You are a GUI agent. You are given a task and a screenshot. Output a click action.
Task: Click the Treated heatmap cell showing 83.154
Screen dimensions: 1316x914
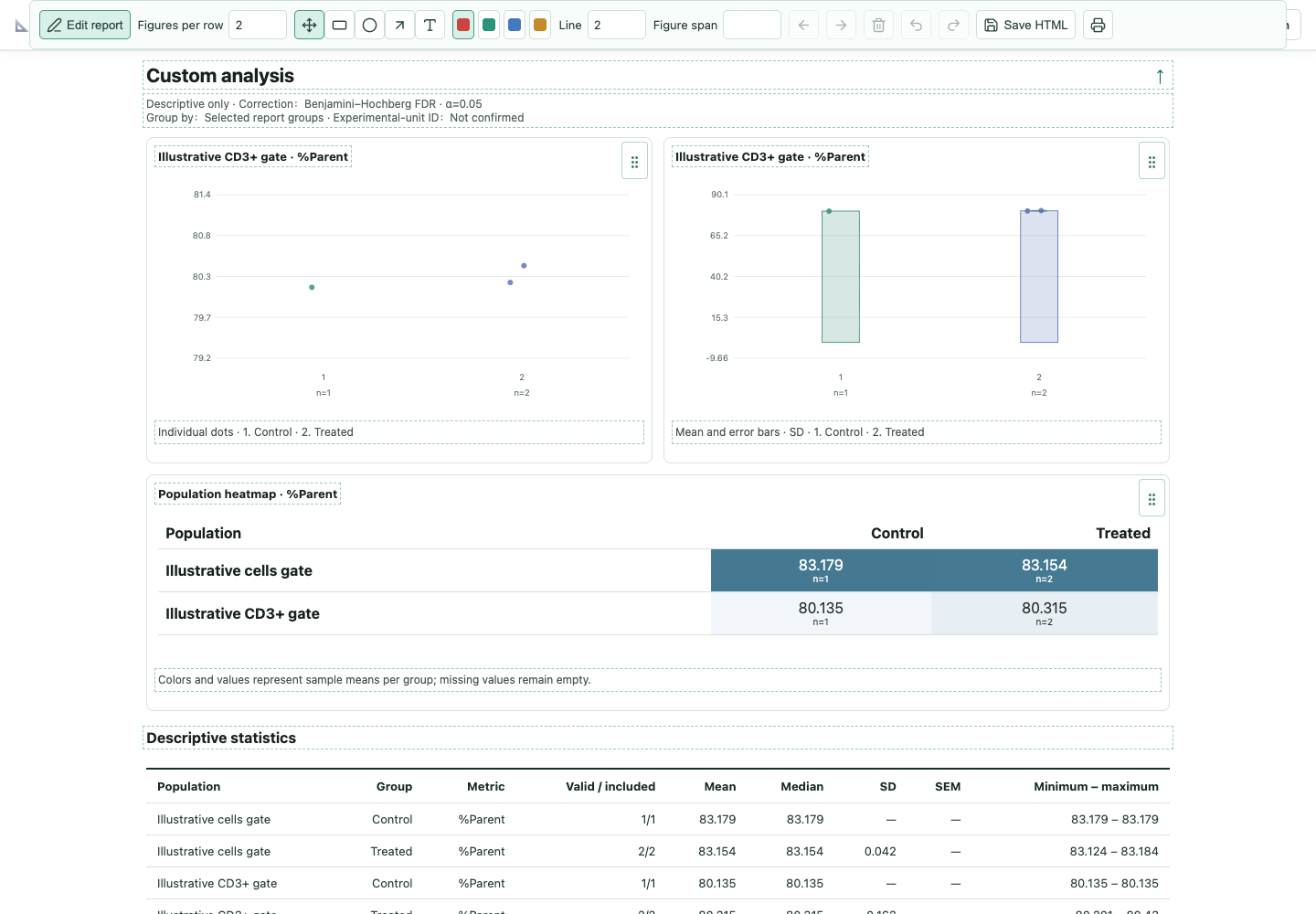pyautogui.click(x=1045, y=570)
